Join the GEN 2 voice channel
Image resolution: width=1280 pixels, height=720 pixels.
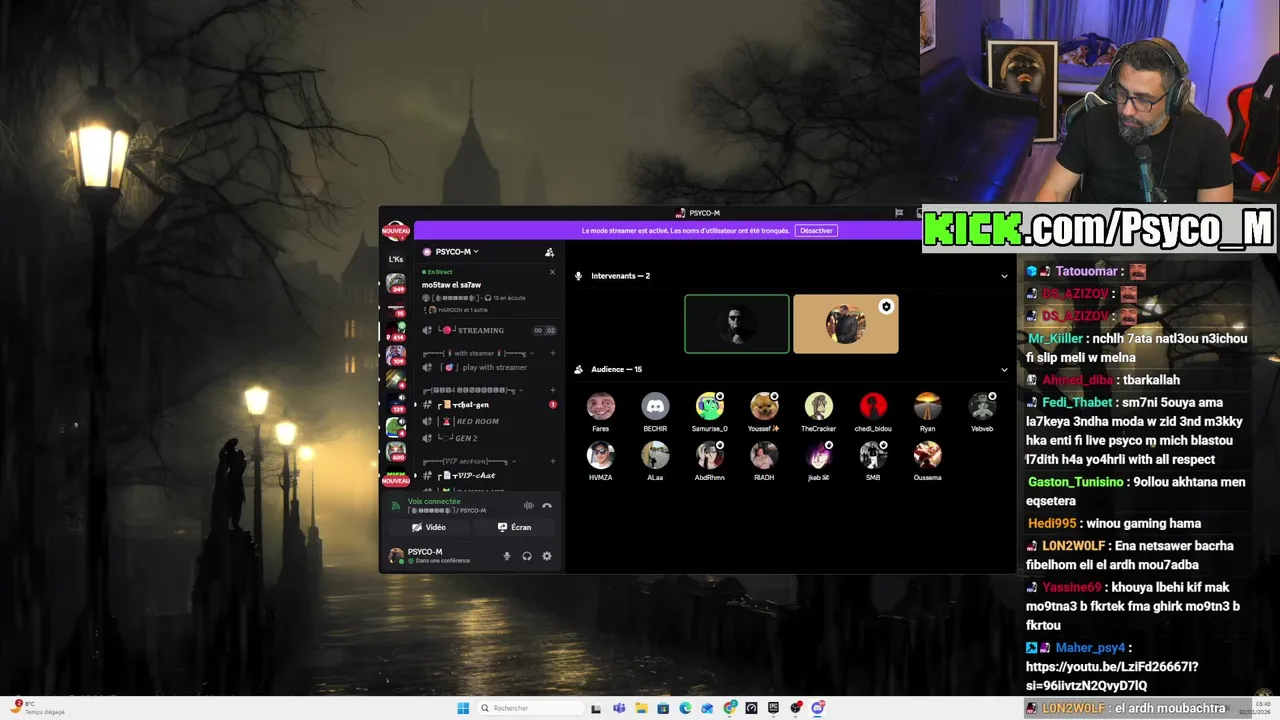pos(490,438)
